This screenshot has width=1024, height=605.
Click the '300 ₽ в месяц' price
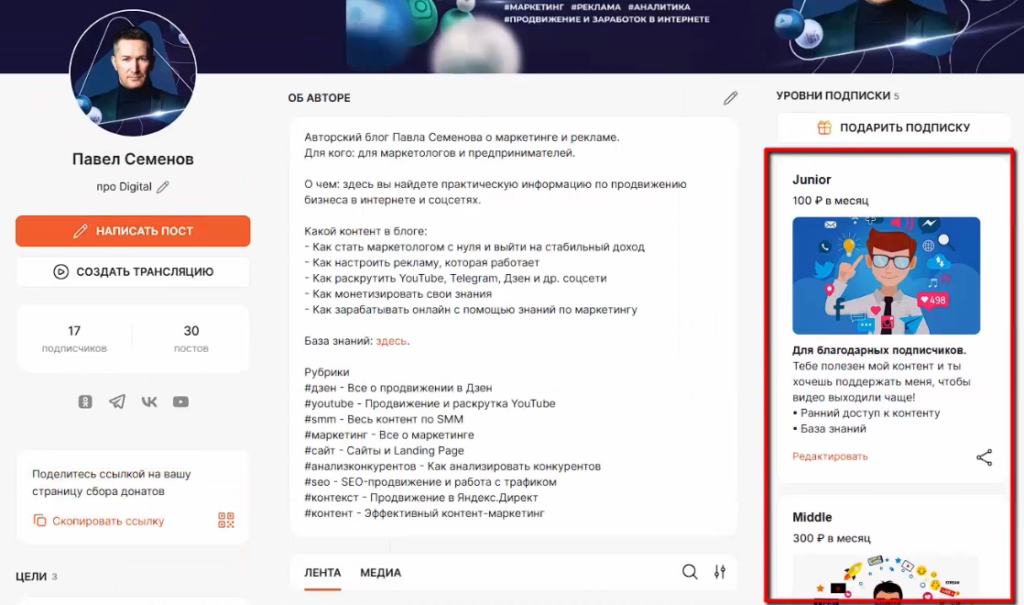(831, 538)
